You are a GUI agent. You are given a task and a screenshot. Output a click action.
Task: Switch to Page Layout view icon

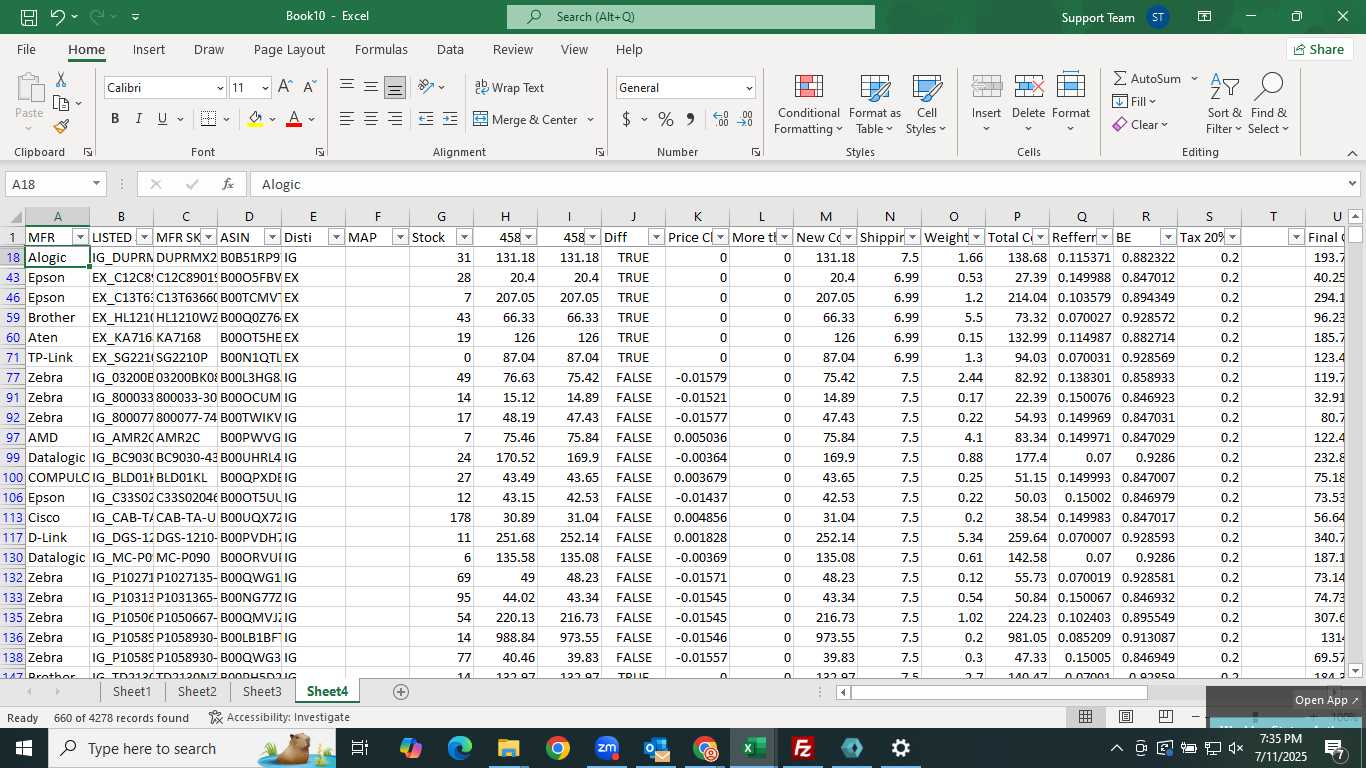click(1125, 717)
